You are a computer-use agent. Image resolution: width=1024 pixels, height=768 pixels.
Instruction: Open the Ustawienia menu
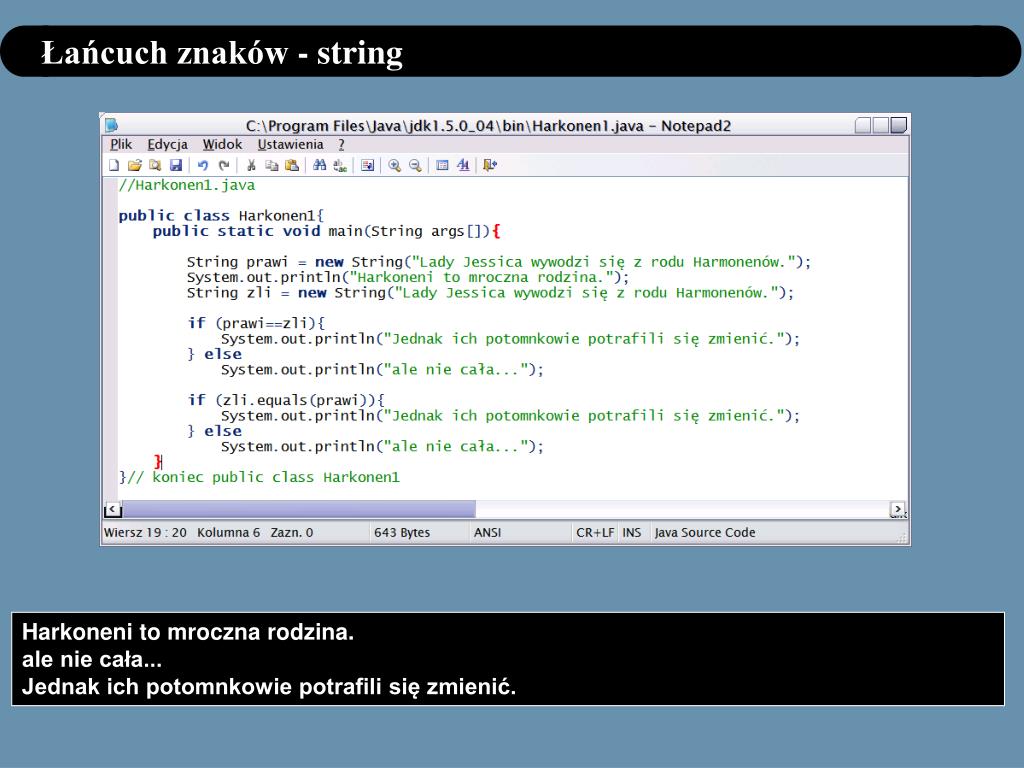click(x=291, y=144)
